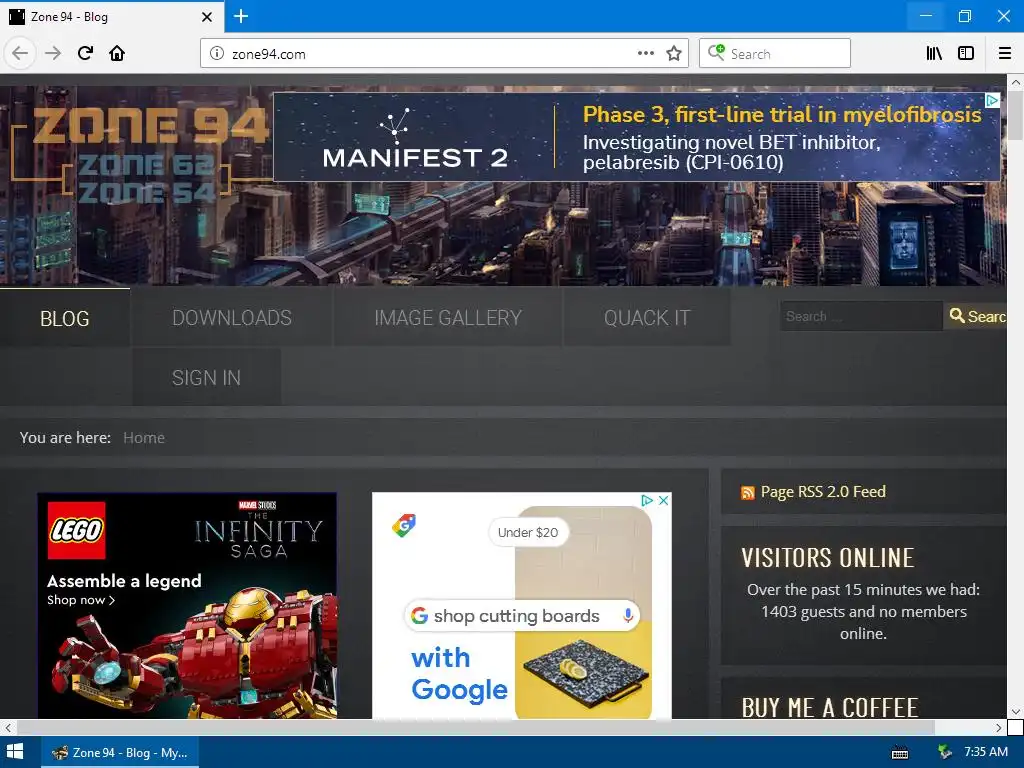Close the Google cutting boards ad

[663, 500]
